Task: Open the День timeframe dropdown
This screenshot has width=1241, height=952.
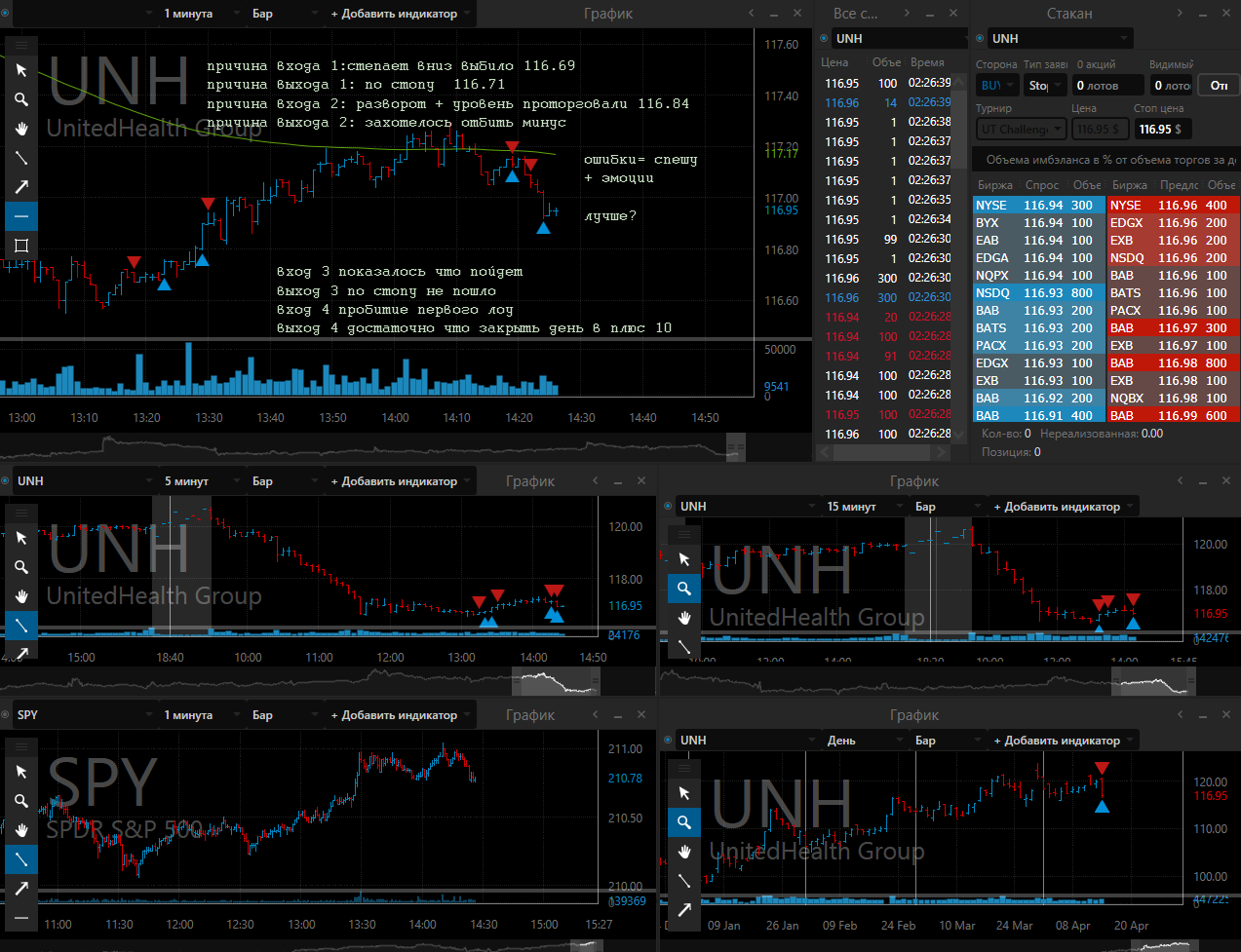Action: [x=864, y=741]
